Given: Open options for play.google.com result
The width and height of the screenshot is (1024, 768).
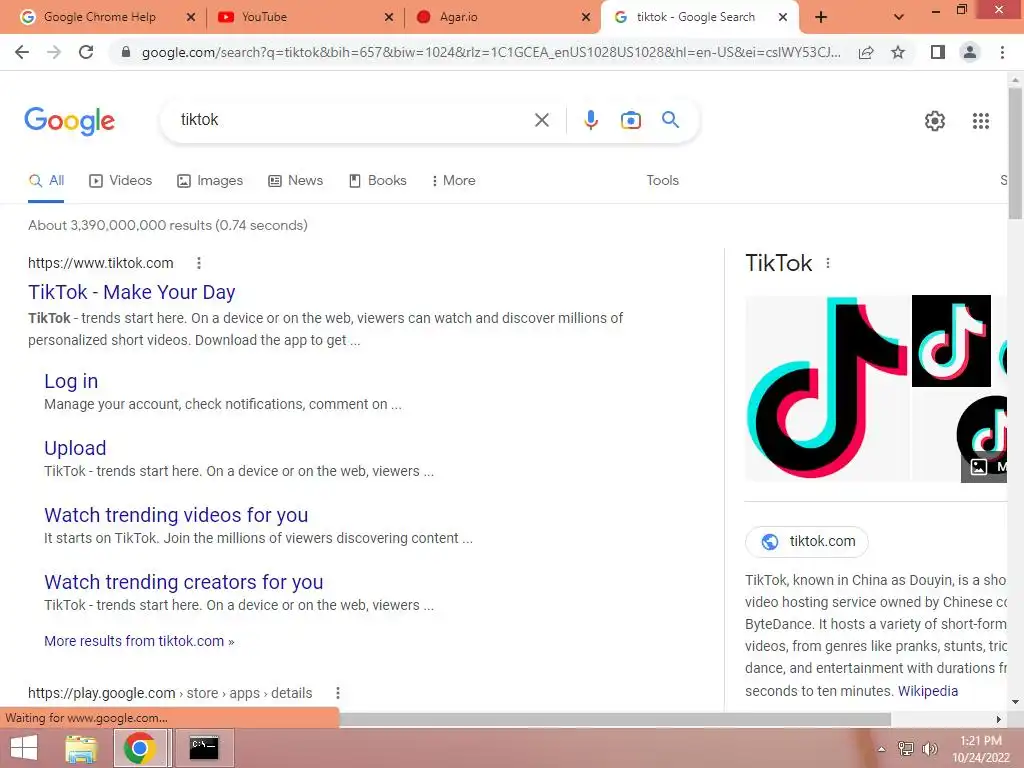Looking at the screenshot, I should click(338, 693).
